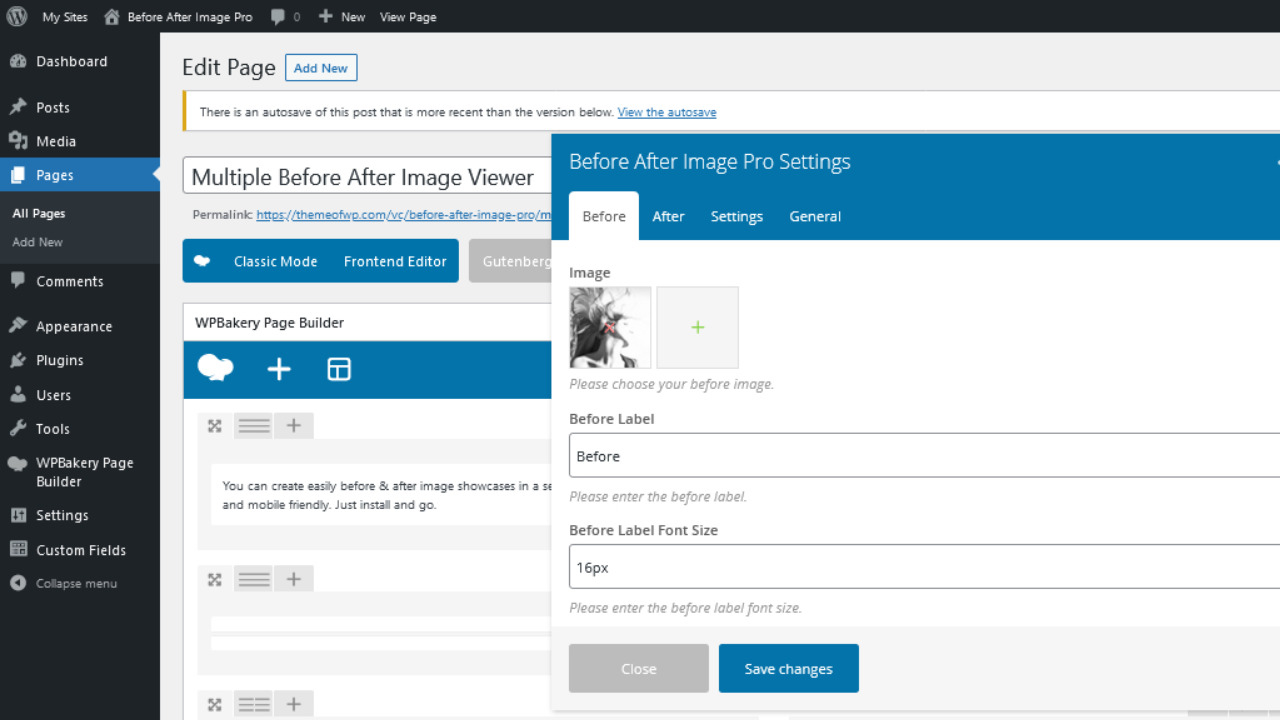The height and width of the screenshot is (720, 1280).
Task: Close the Before After Image Pro Settings dialog
Action: click(639, 669)
